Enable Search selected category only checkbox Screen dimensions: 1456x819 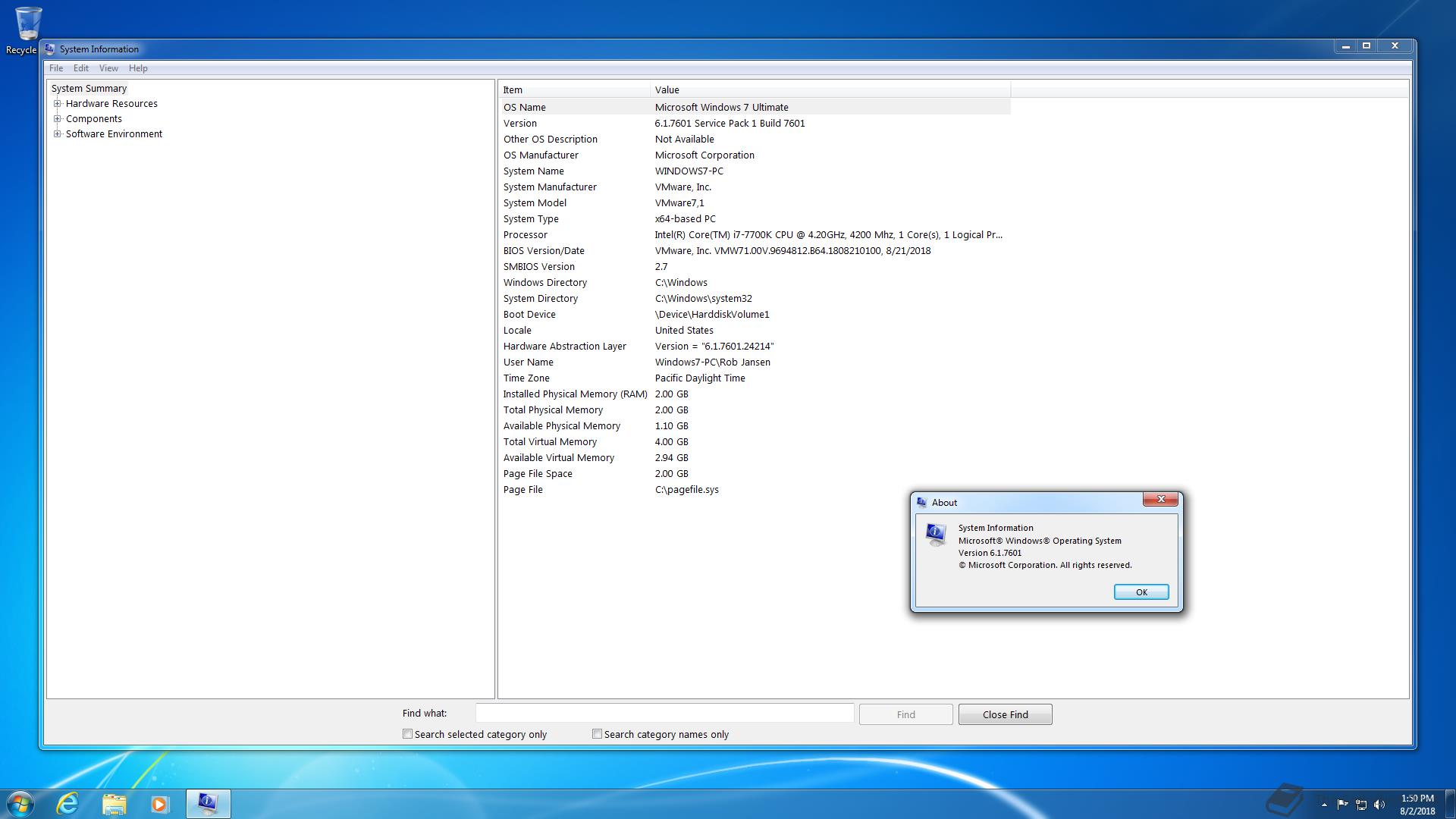coord(407,734)
